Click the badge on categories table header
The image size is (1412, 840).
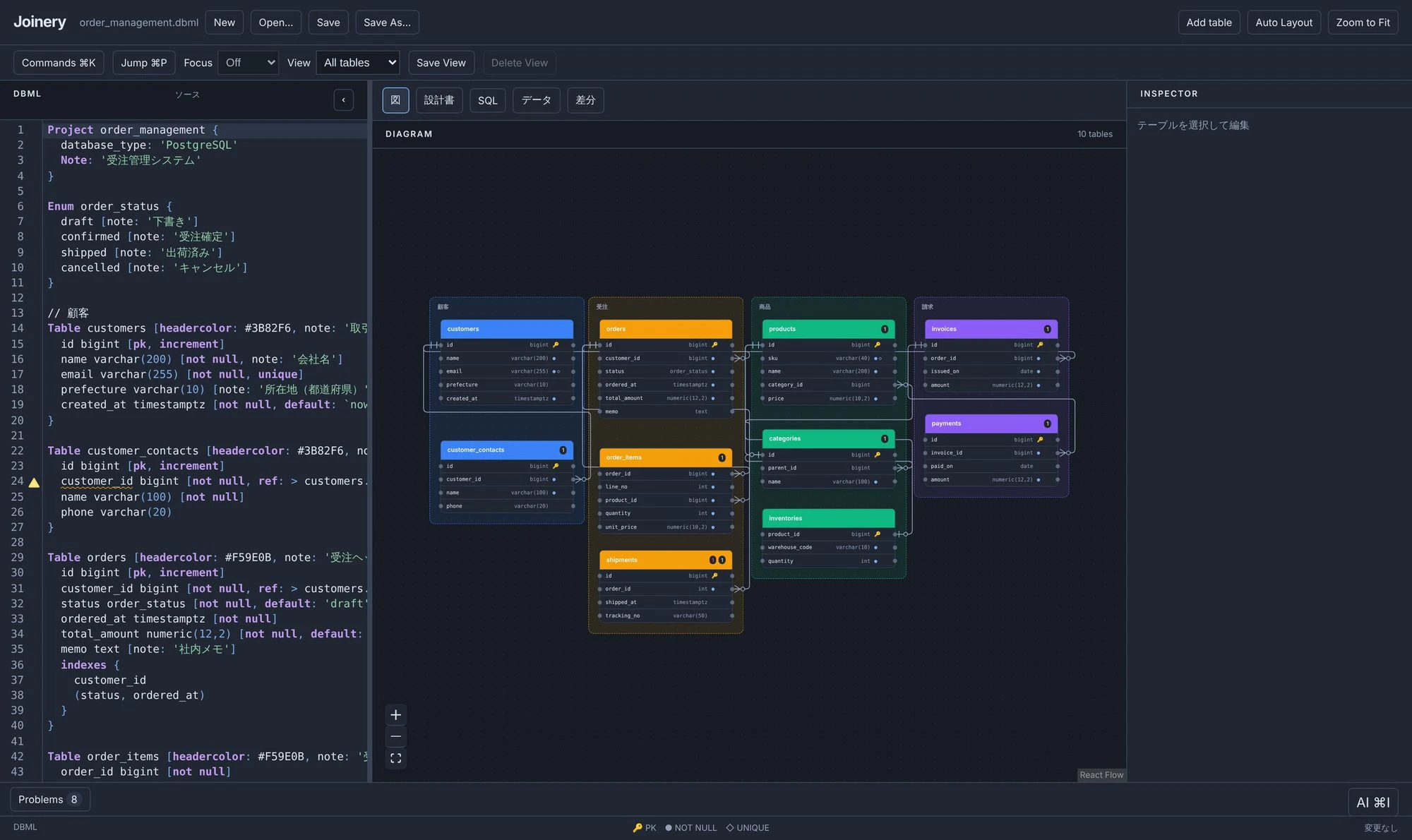(x=885, y=438)
